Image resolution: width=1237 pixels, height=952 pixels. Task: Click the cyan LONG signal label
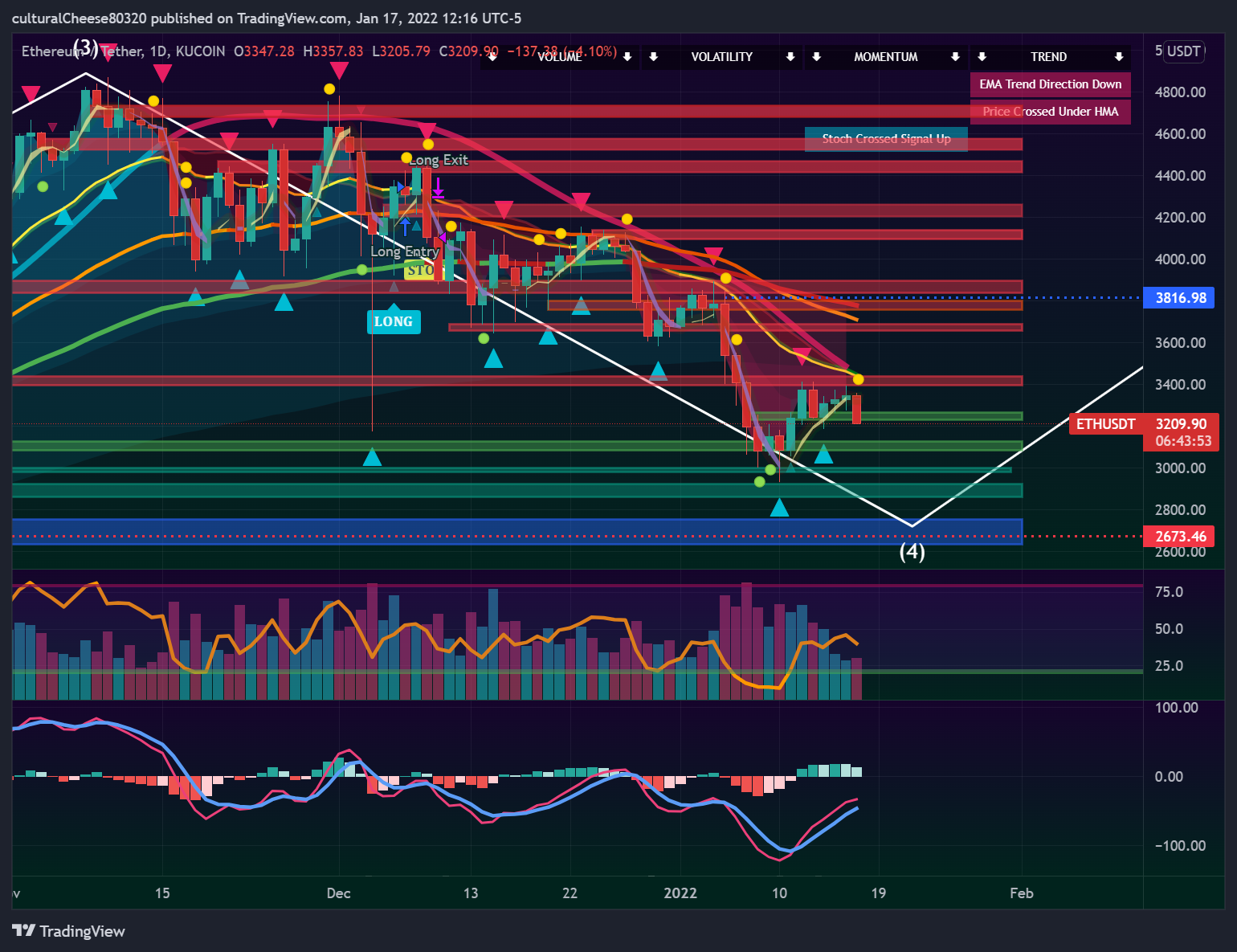tap(394, 321)
